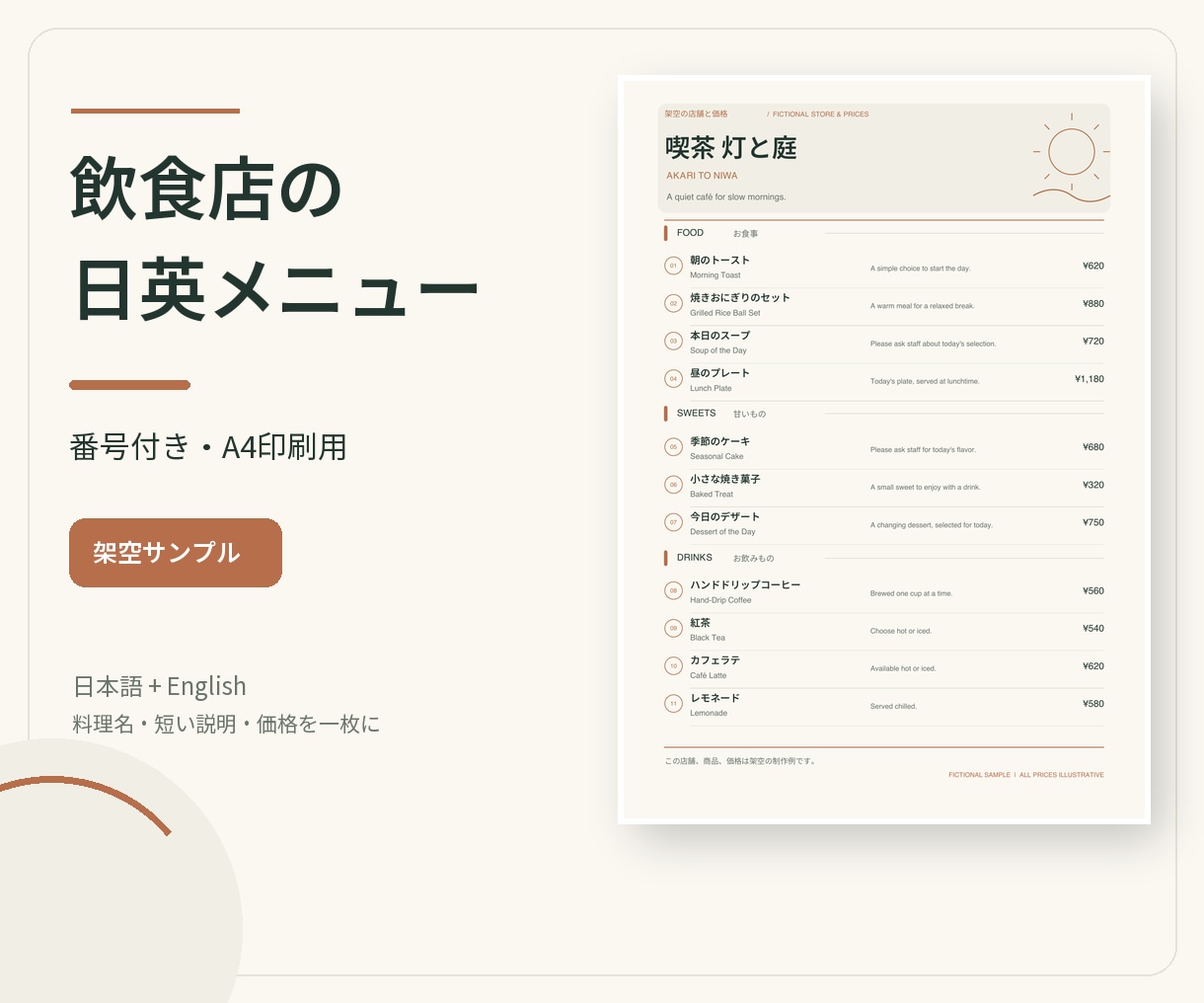
Task: Select the 本日のスープ item name
Action: 719,336
